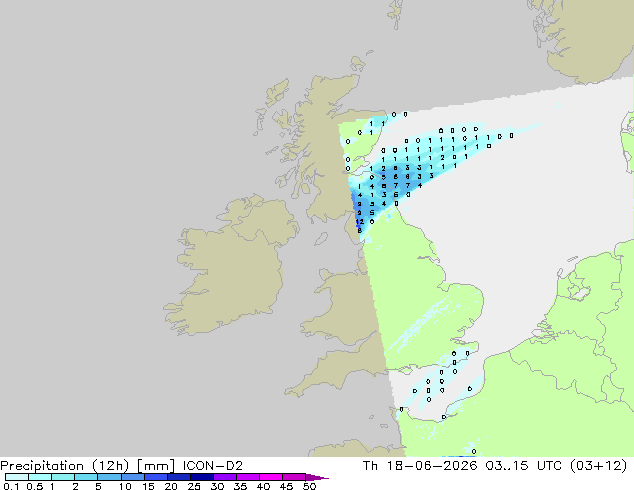The image size is (634, 490).
Task: Click the 0.1–0.5 mm legend color swatch
Action: [17, 477]
